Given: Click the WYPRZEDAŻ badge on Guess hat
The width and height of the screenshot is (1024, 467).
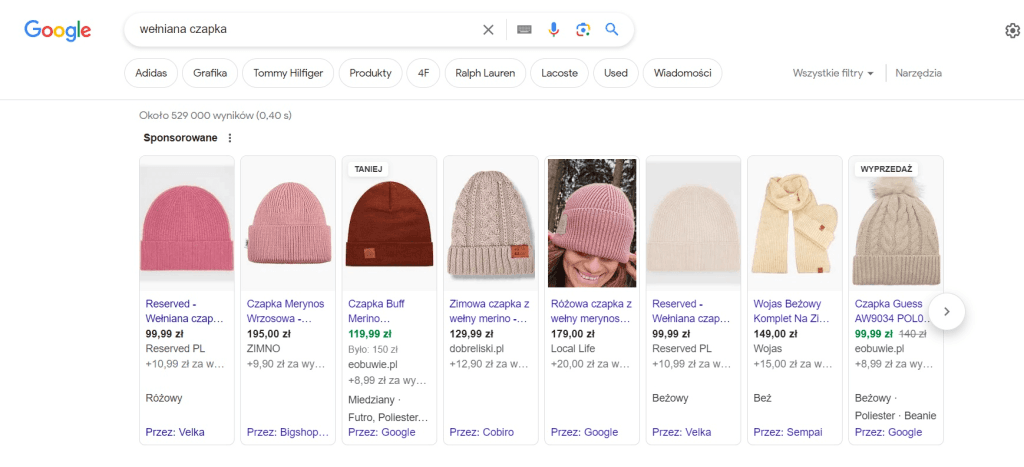Looking at the screenshot, I should click(886, 169).
